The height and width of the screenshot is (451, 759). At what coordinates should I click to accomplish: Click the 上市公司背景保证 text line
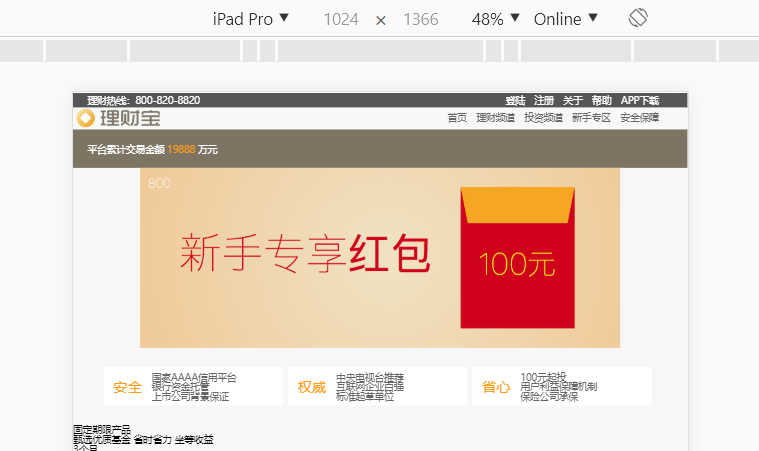tap(190, 397)
